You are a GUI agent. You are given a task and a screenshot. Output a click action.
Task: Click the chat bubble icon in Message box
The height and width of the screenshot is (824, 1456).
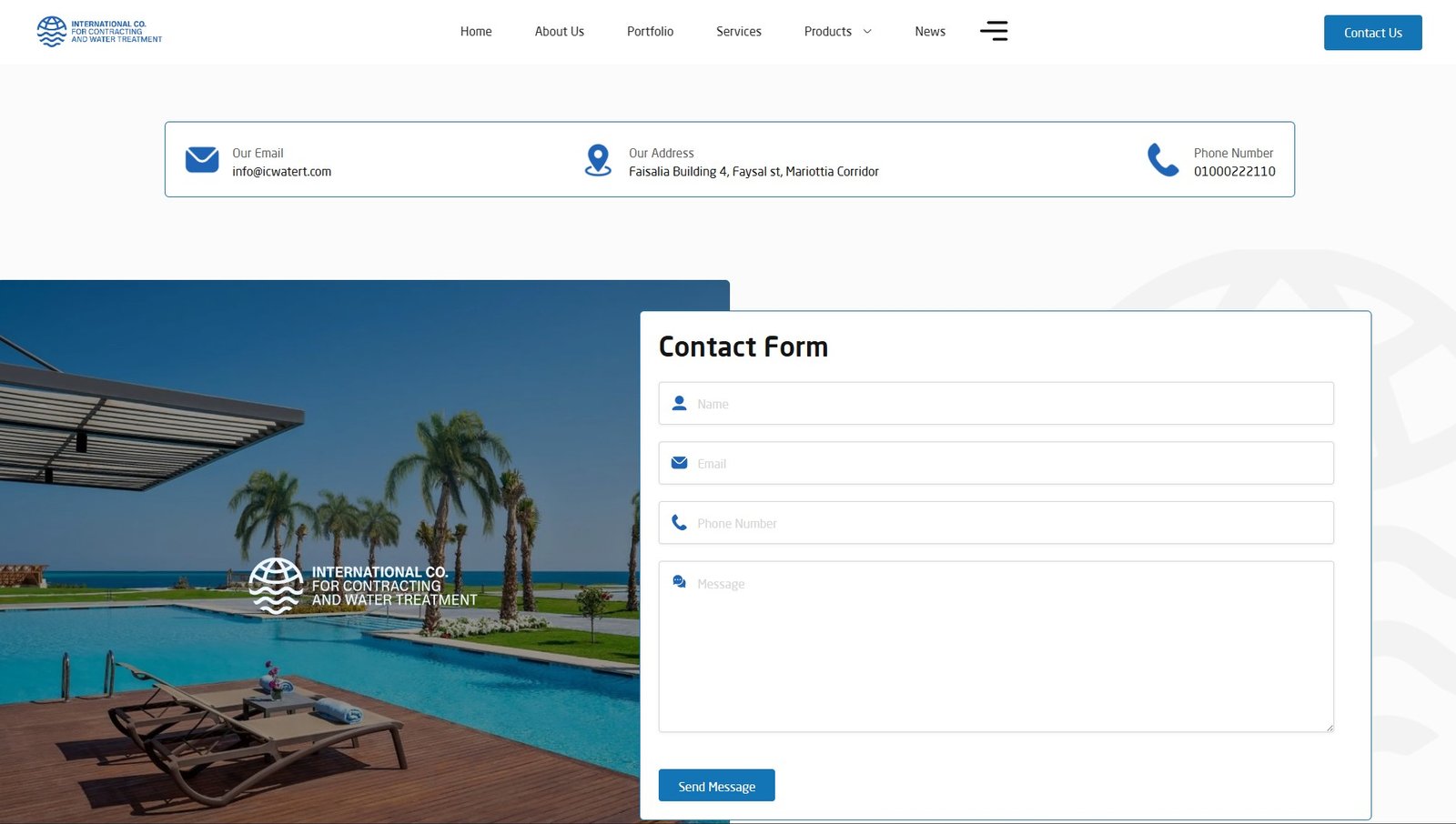click(679, 582)
